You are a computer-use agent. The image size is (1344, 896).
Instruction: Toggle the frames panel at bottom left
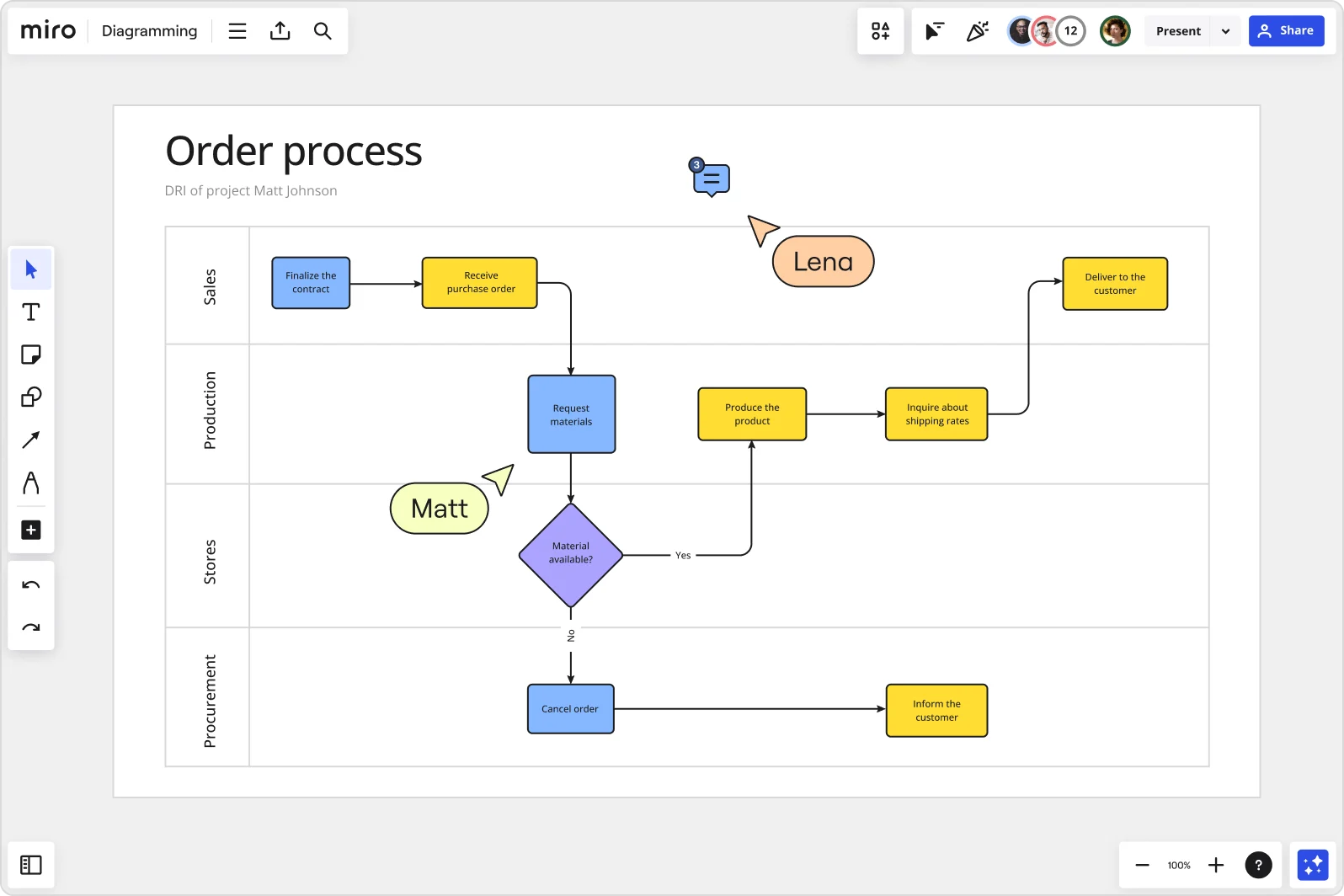(31, 865)
